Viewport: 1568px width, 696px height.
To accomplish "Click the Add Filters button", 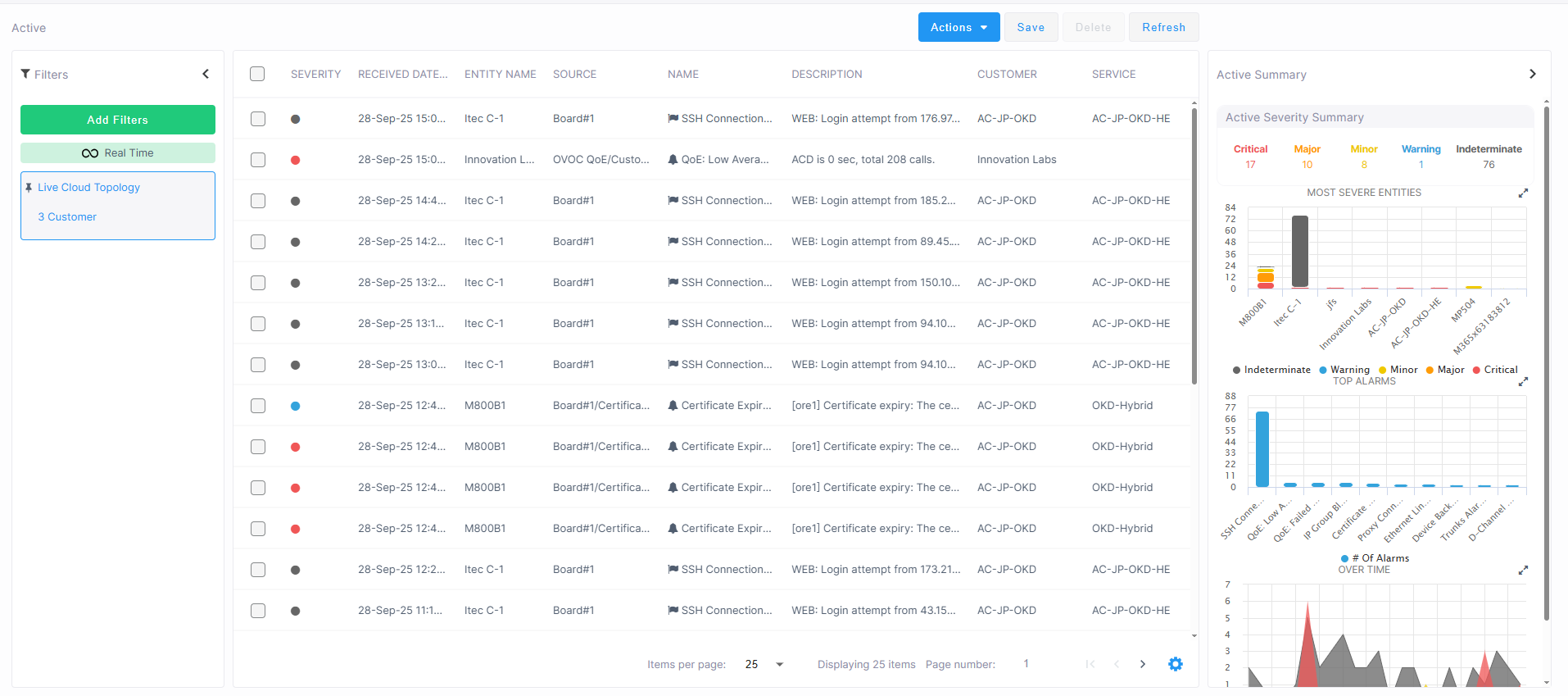I will click(118, 120).
